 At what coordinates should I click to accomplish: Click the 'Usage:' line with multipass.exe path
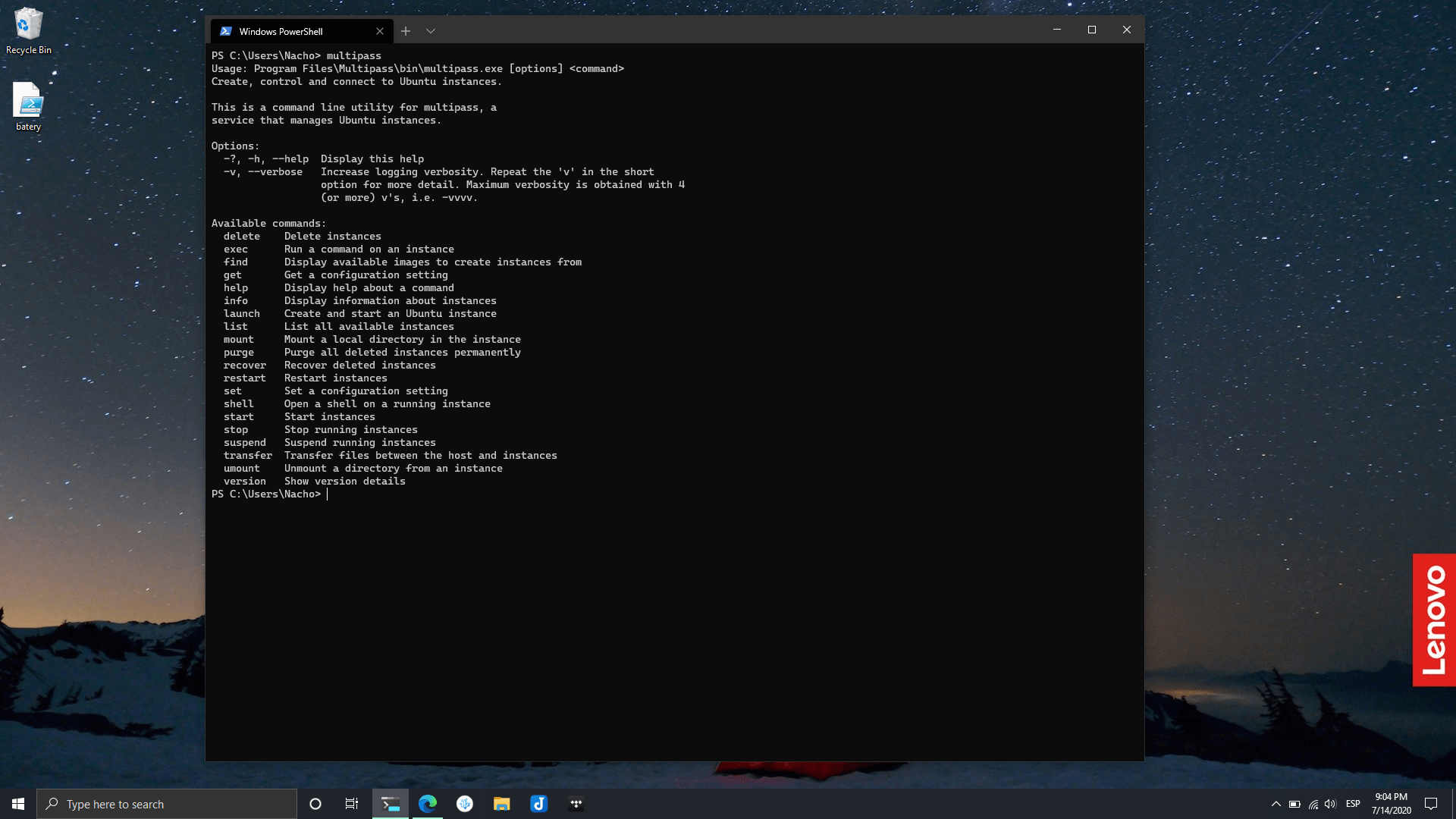pos(418,69)
